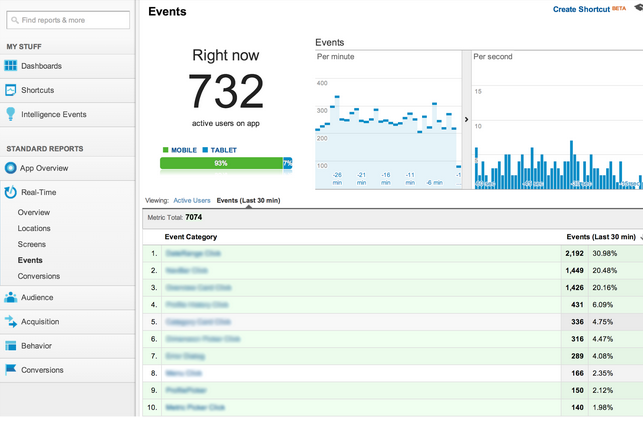
Task: Click the Shortcuts icon in sidebar
Action: [x=11, y=90]
